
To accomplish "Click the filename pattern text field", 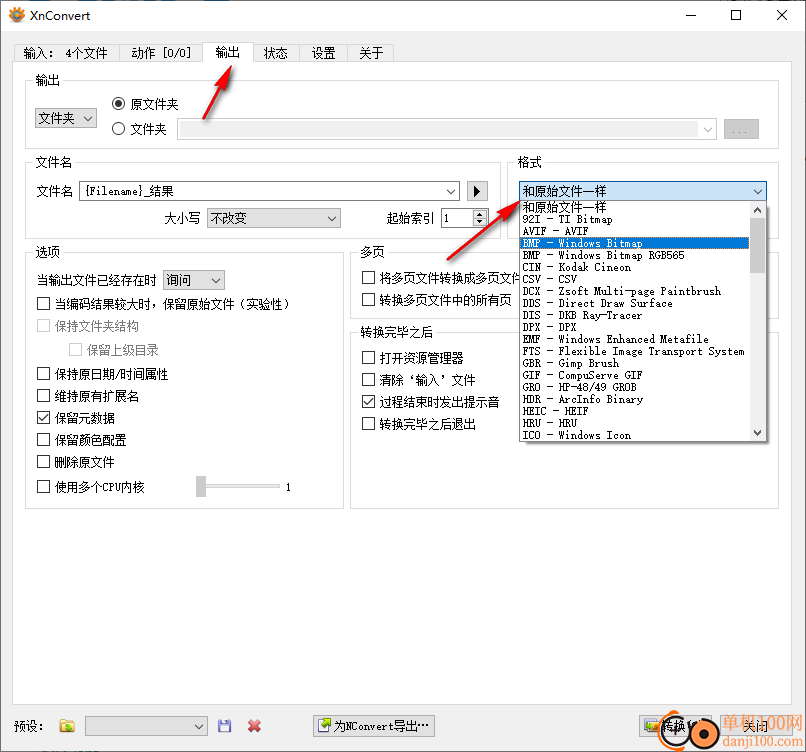I will (x=261, y=191).
